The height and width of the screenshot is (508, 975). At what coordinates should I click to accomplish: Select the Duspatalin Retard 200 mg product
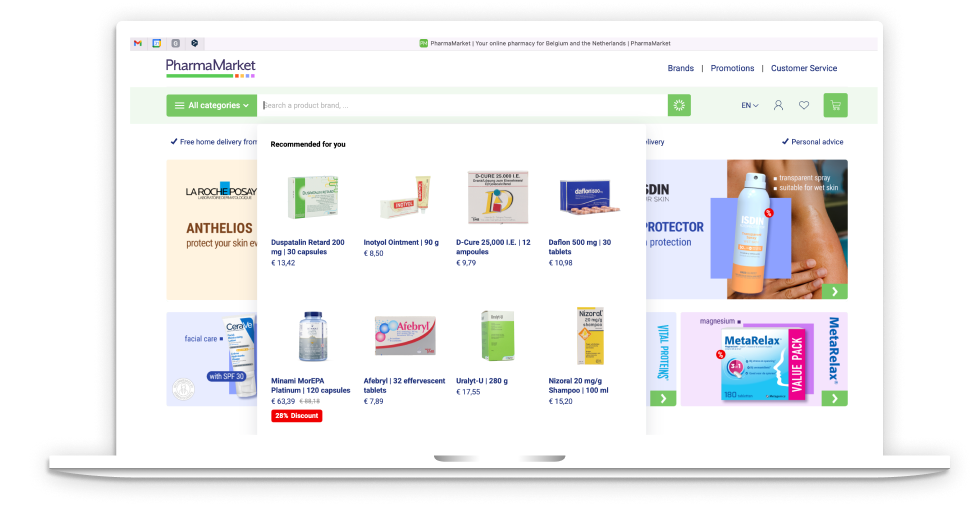coord(308,247)
